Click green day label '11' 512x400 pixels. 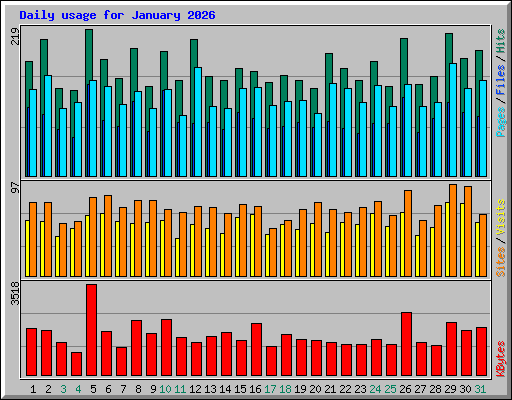(x=180, y=389)
